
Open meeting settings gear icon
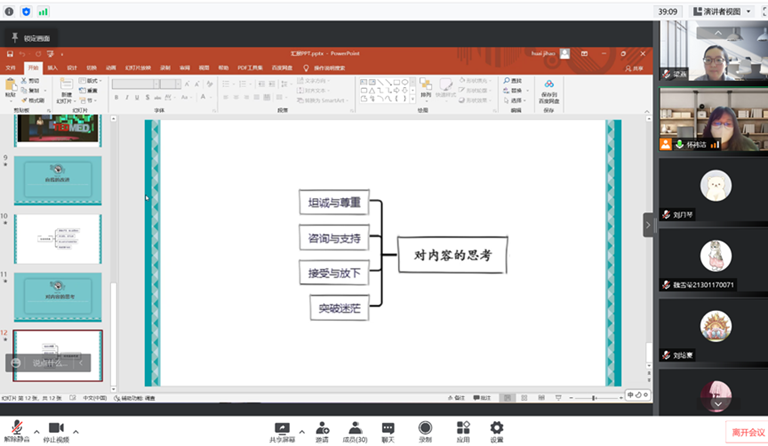coord(497,428)
